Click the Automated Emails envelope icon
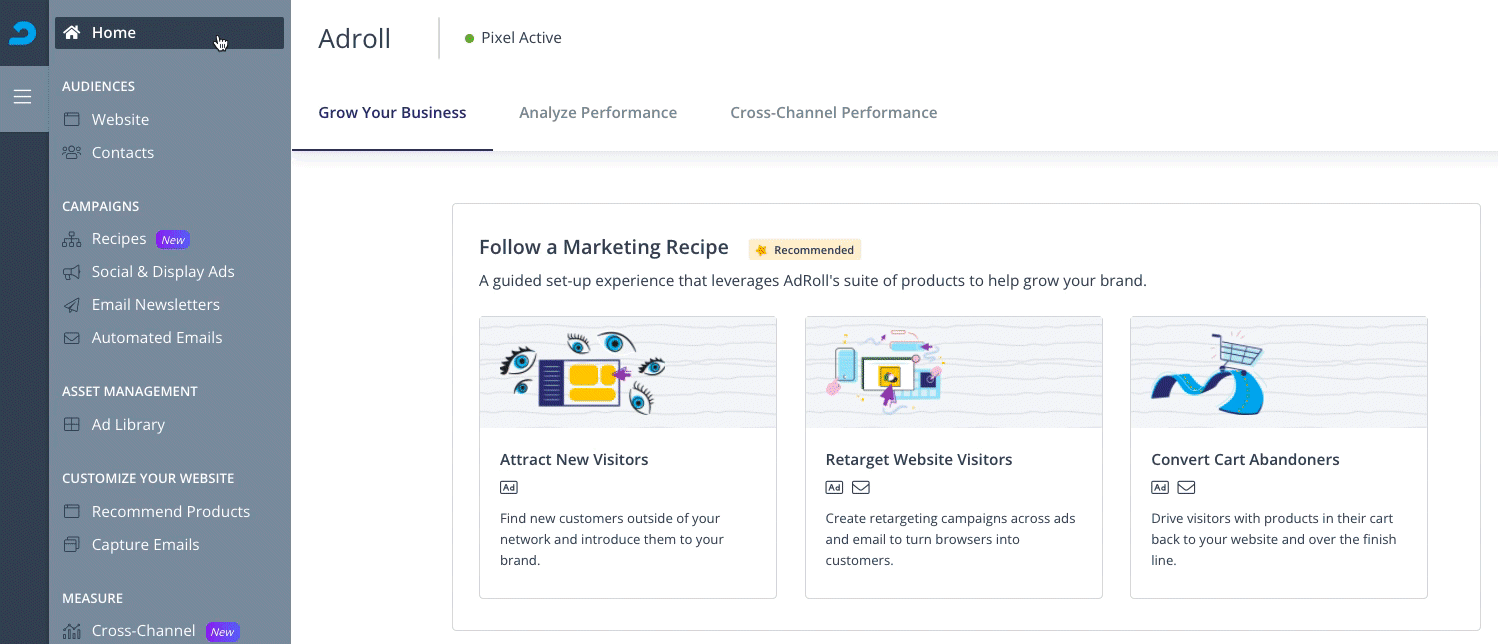This screenshot has width=1498, height=644. [x=72, y=338]
